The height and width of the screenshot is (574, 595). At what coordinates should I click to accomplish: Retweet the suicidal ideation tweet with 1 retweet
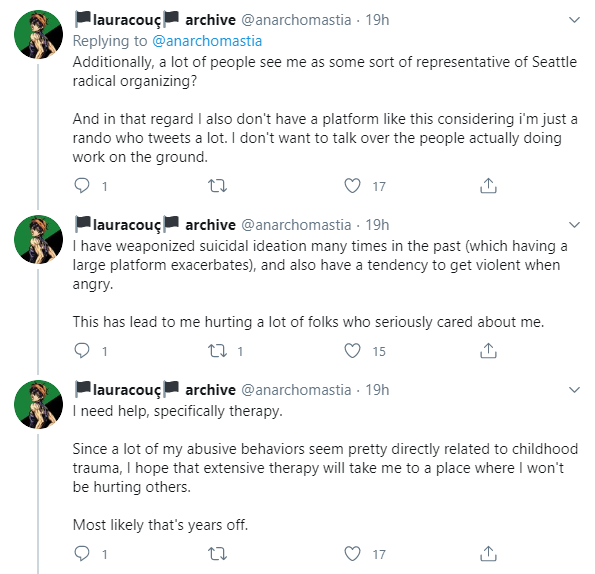pos(217,351)
